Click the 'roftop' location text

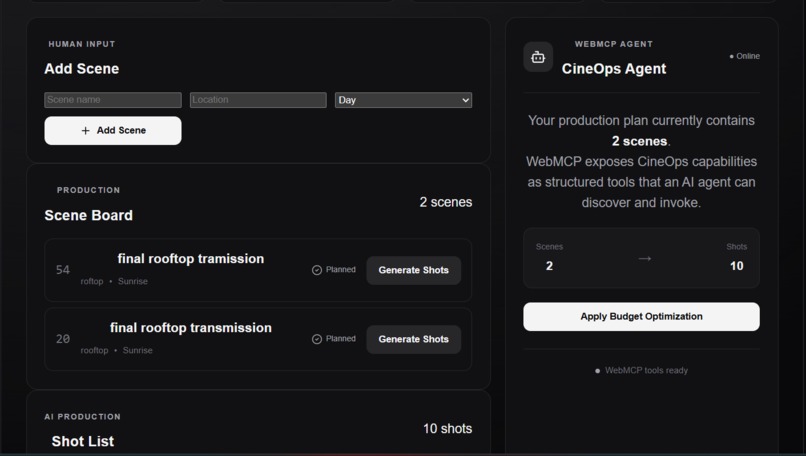click(91, 281)
